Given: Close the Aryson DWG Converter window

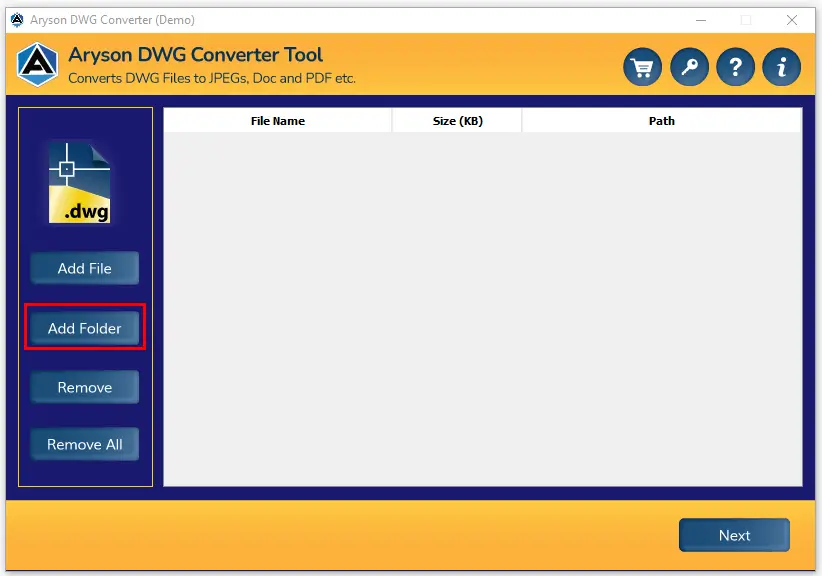Looking at the screenshot, I should [x=792, y=20].
